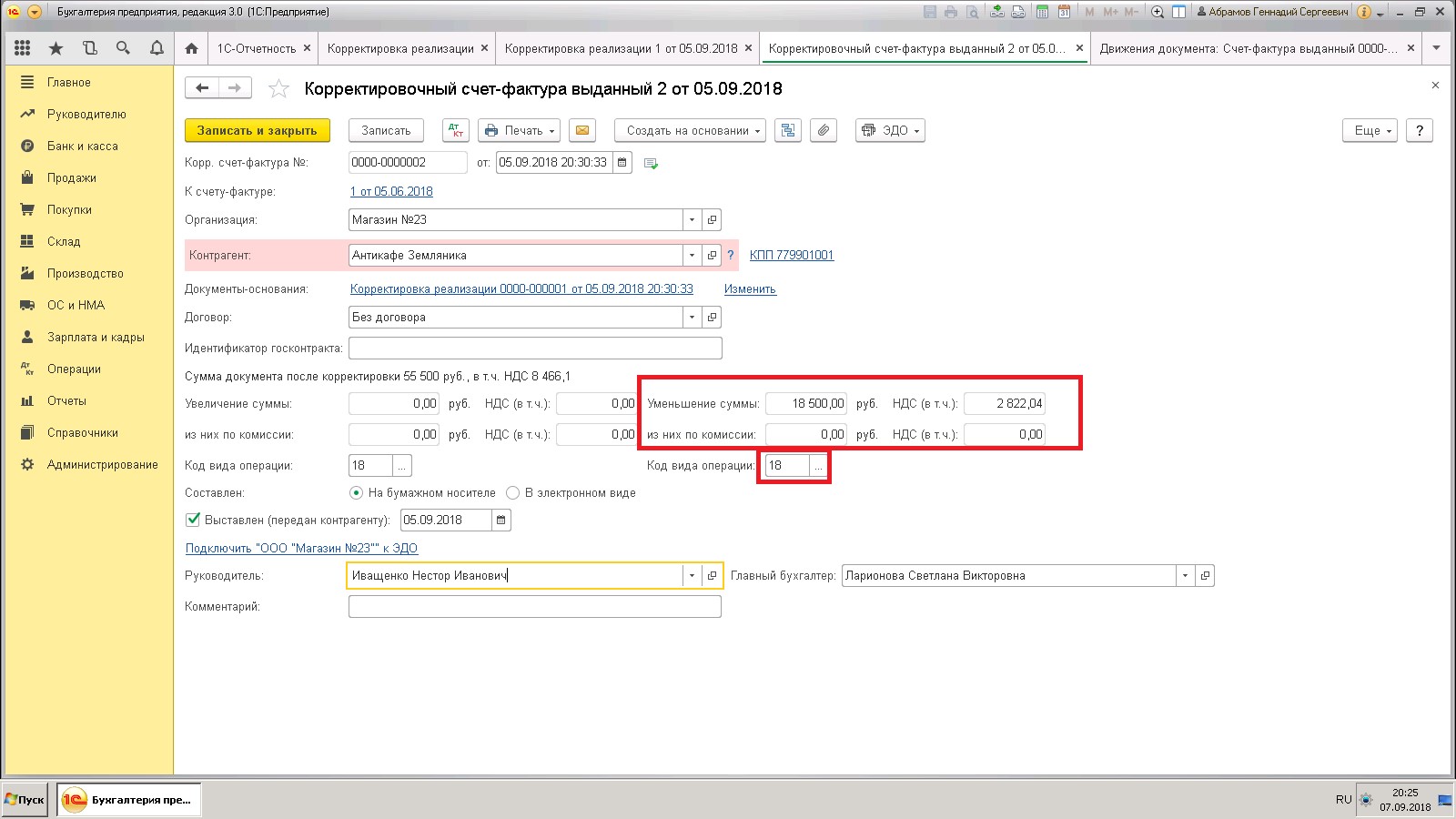Screen dimensions: 1456x819
Task: Expand the Руководитель dropdown list
Action: point(693,575)
